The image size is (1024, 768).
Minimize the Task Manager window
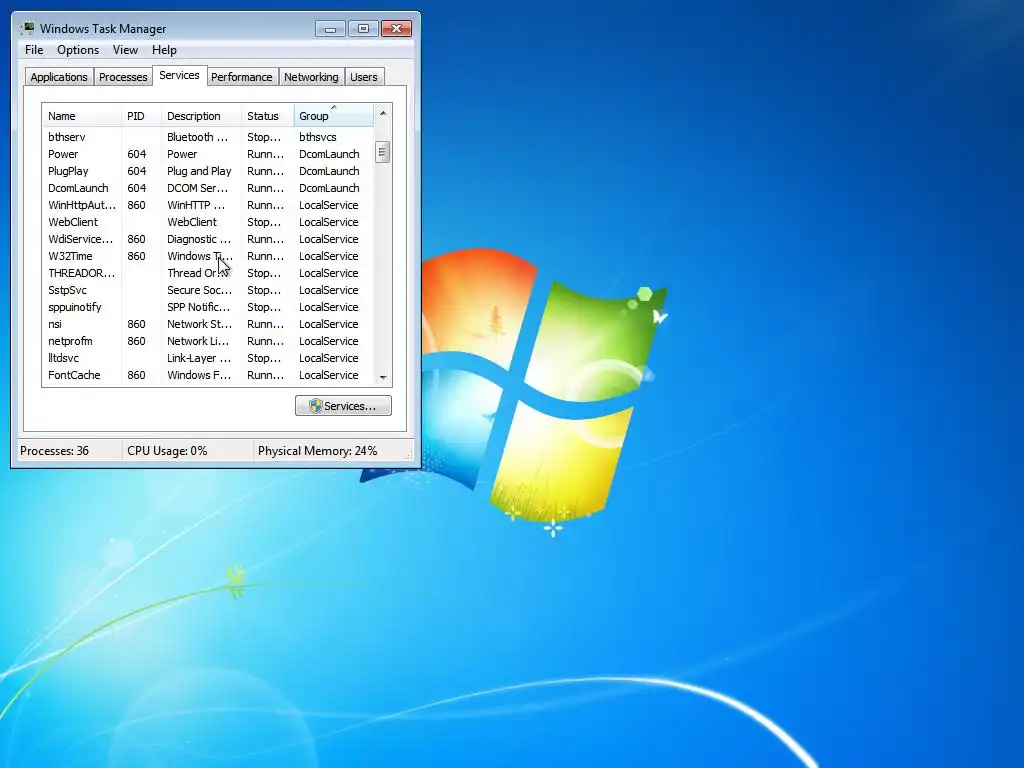[x=330, y=29]
